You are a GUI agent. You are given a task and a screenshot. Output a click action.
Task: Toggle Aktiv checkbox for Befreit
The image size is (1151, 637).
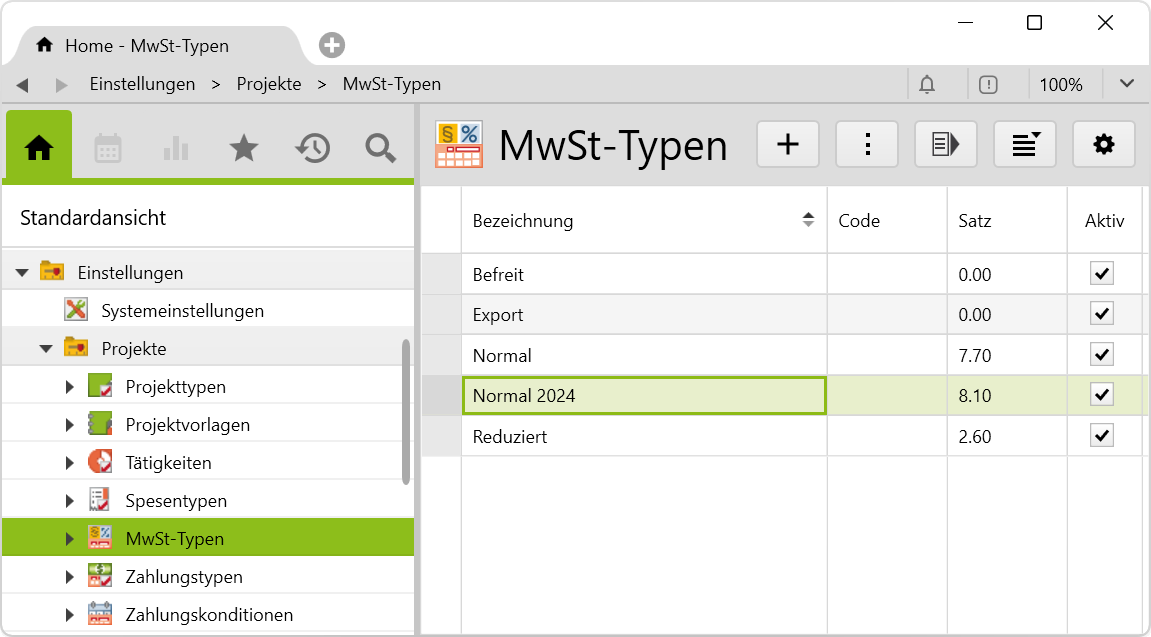coord(1102,273)
